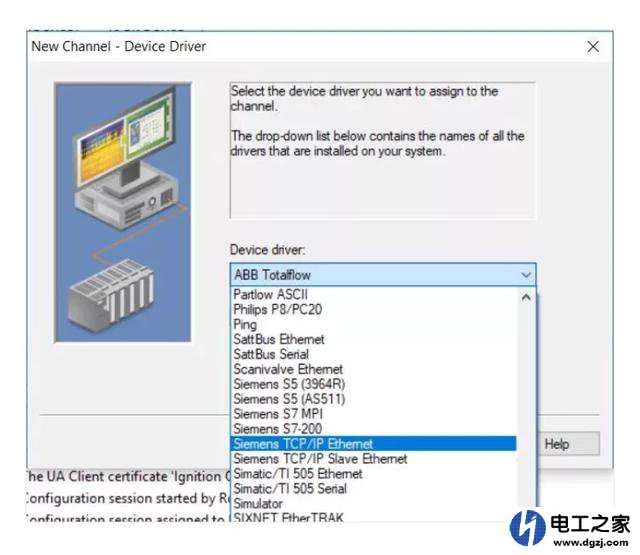Click the Configuration session started log entry
640x555 pixels.
pyautogui.click(x=129, y=498)
